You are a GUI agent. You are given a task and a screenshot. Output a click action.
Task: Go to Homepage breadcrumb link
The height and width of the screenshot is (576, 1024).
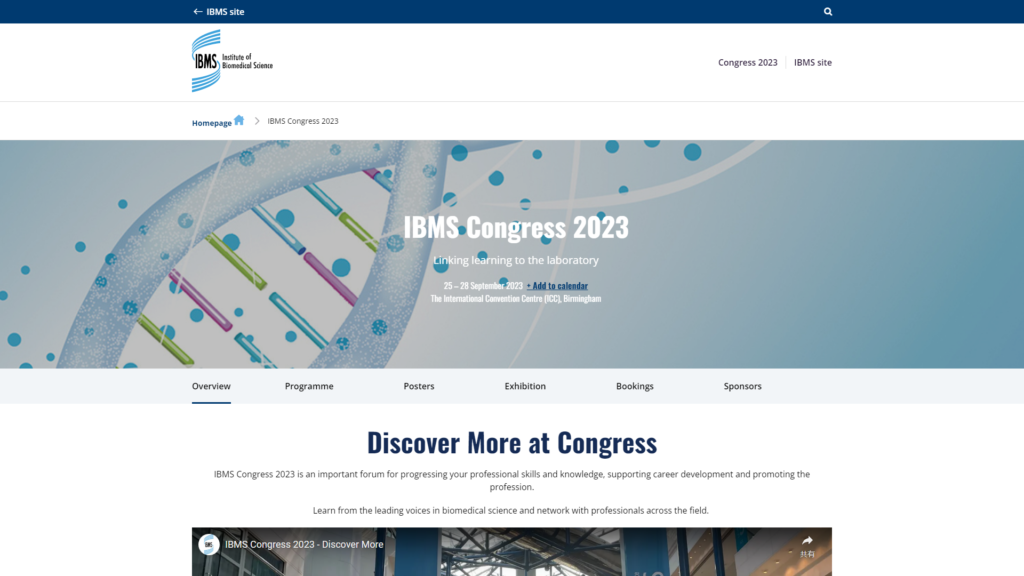[x=212, y=123]
